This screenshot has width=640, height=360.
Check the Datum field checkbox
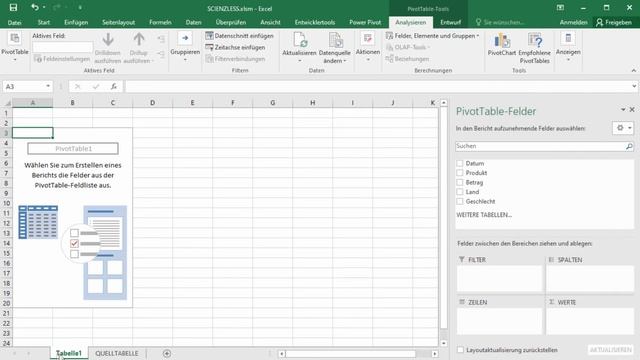[x=460, y=163]
